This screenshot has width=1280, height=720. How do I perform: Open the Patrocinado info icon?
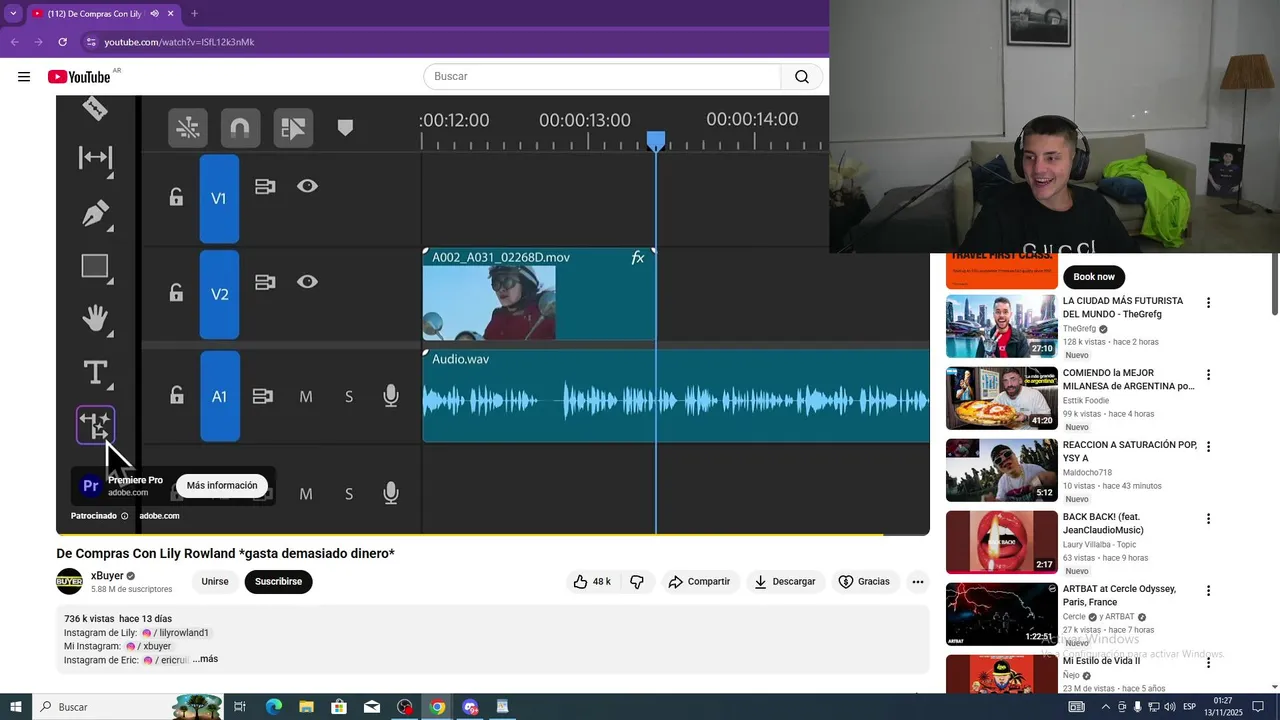pos(125,516)
